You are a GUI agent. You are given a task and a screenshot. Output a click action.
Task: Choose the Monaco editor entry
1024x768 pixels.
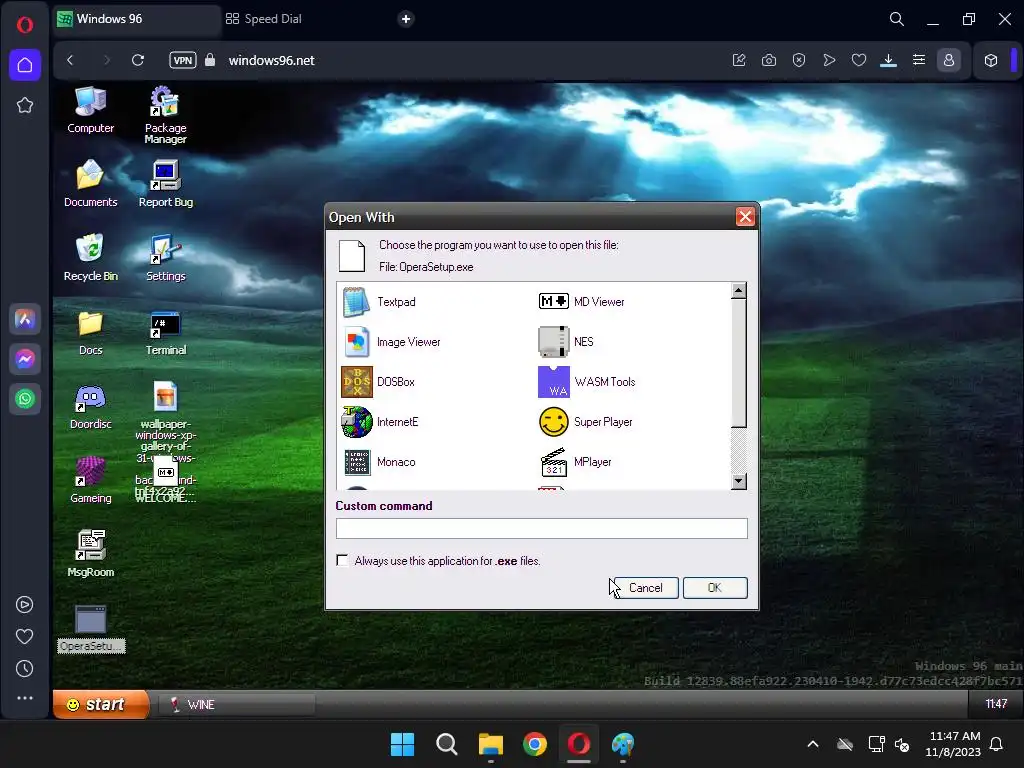tap(379, 462)
